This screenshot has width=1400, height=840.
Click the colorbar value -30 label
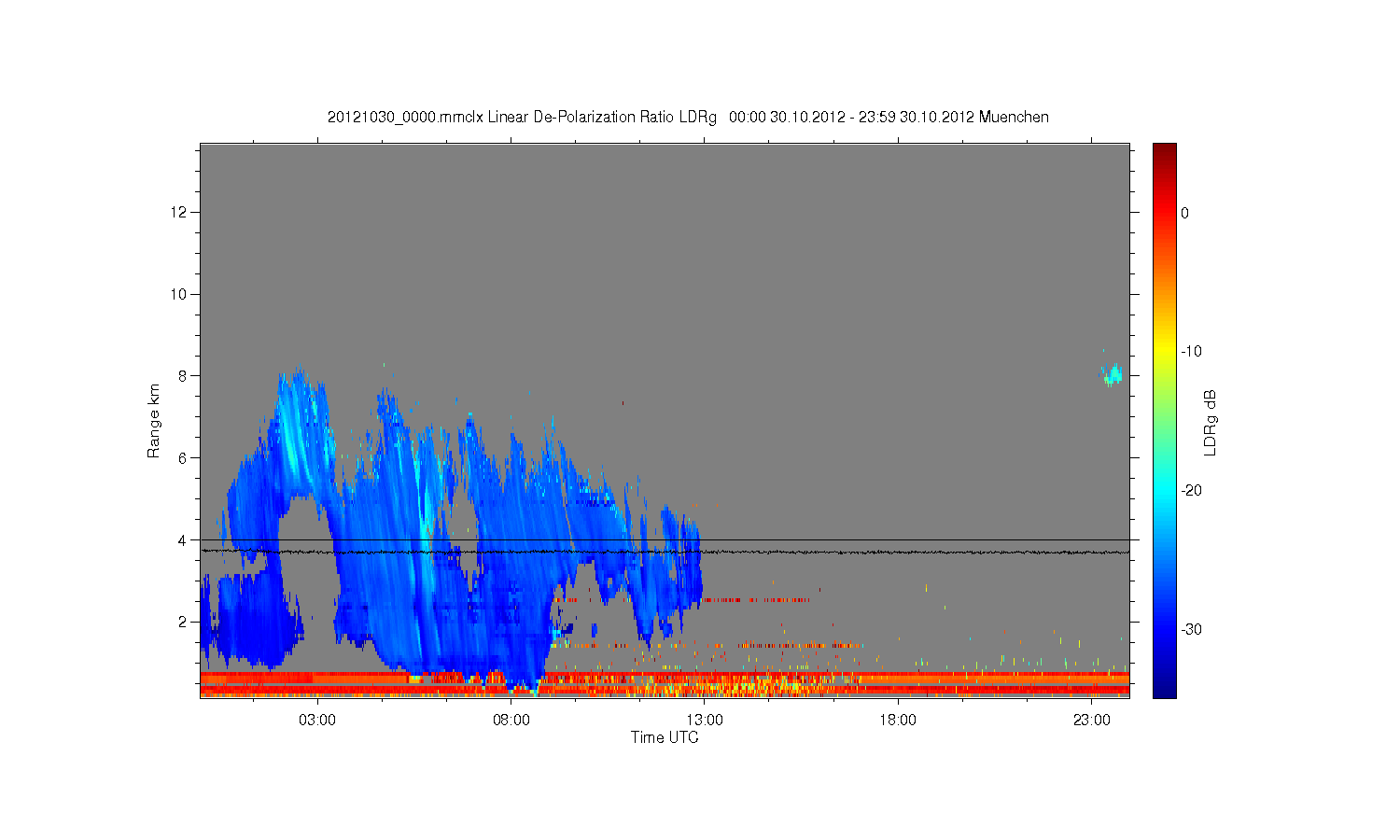(1191, 630)
